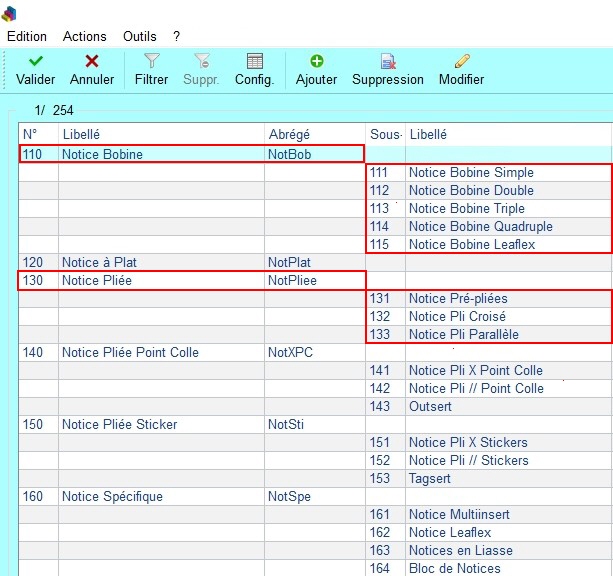Viewport: 613px width, 576px height.
Task: Select sub-item Notice Bobine Leaflex
Action: (471, 245)
